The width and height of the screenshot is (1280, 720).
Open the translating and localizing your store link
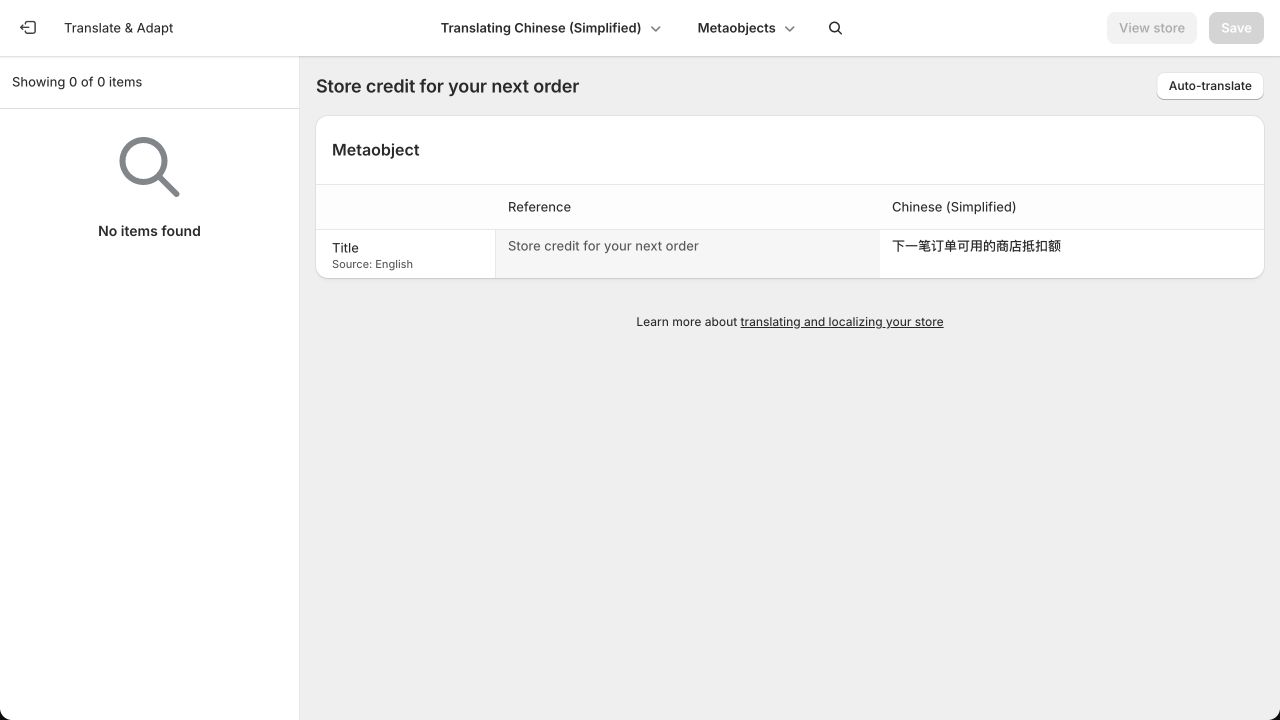pos(842,322)
